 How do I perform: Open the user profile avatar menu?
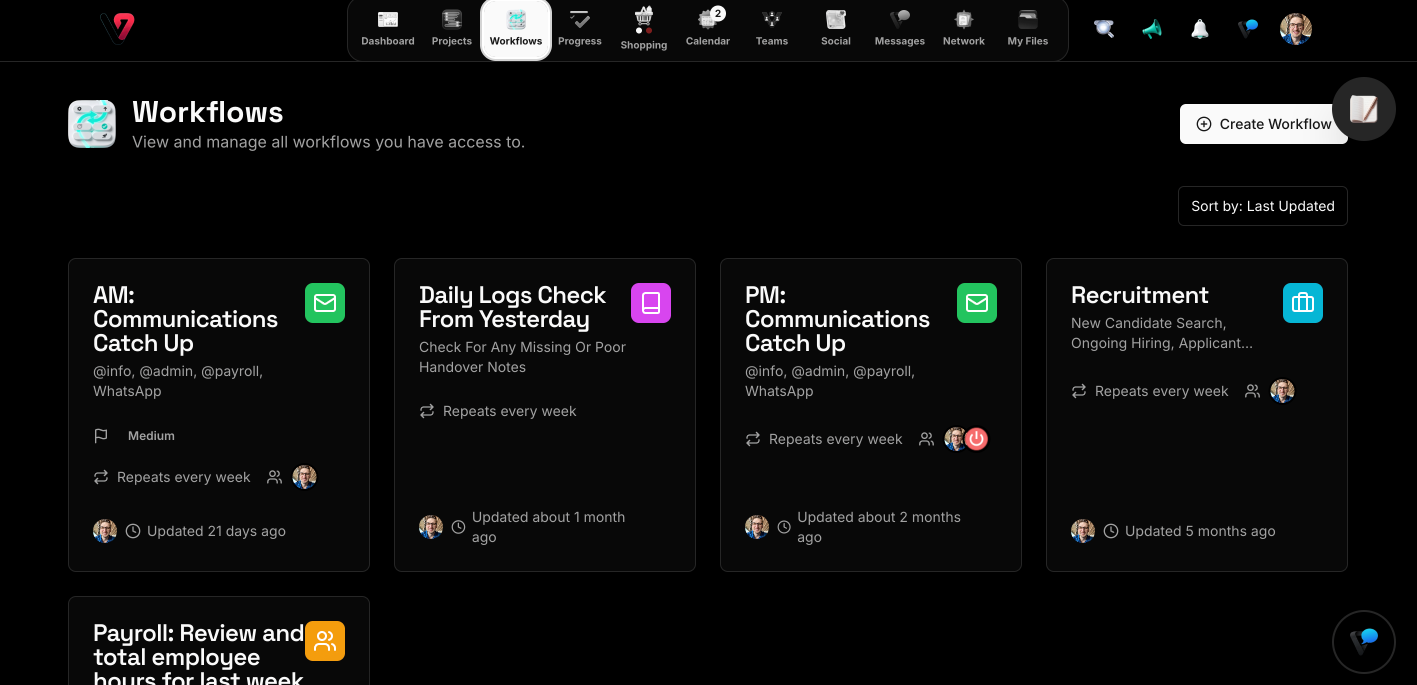(x=1295, y=29)
